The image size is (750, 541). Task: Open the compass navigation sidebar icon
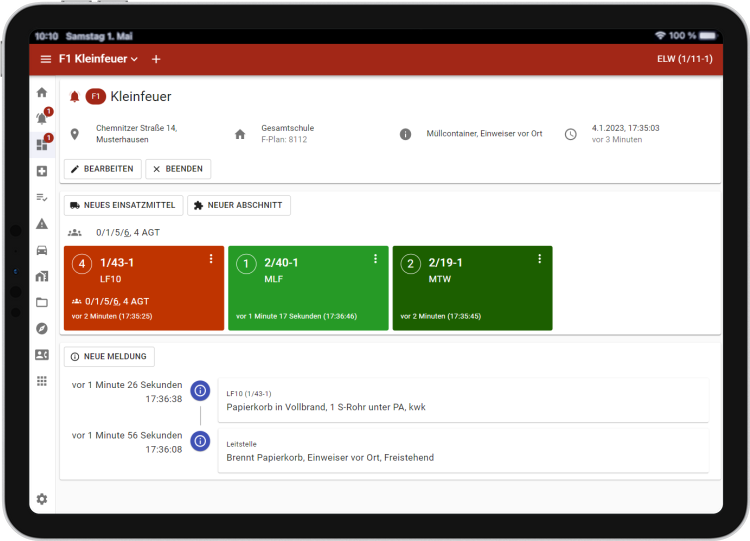pos(42,328)
